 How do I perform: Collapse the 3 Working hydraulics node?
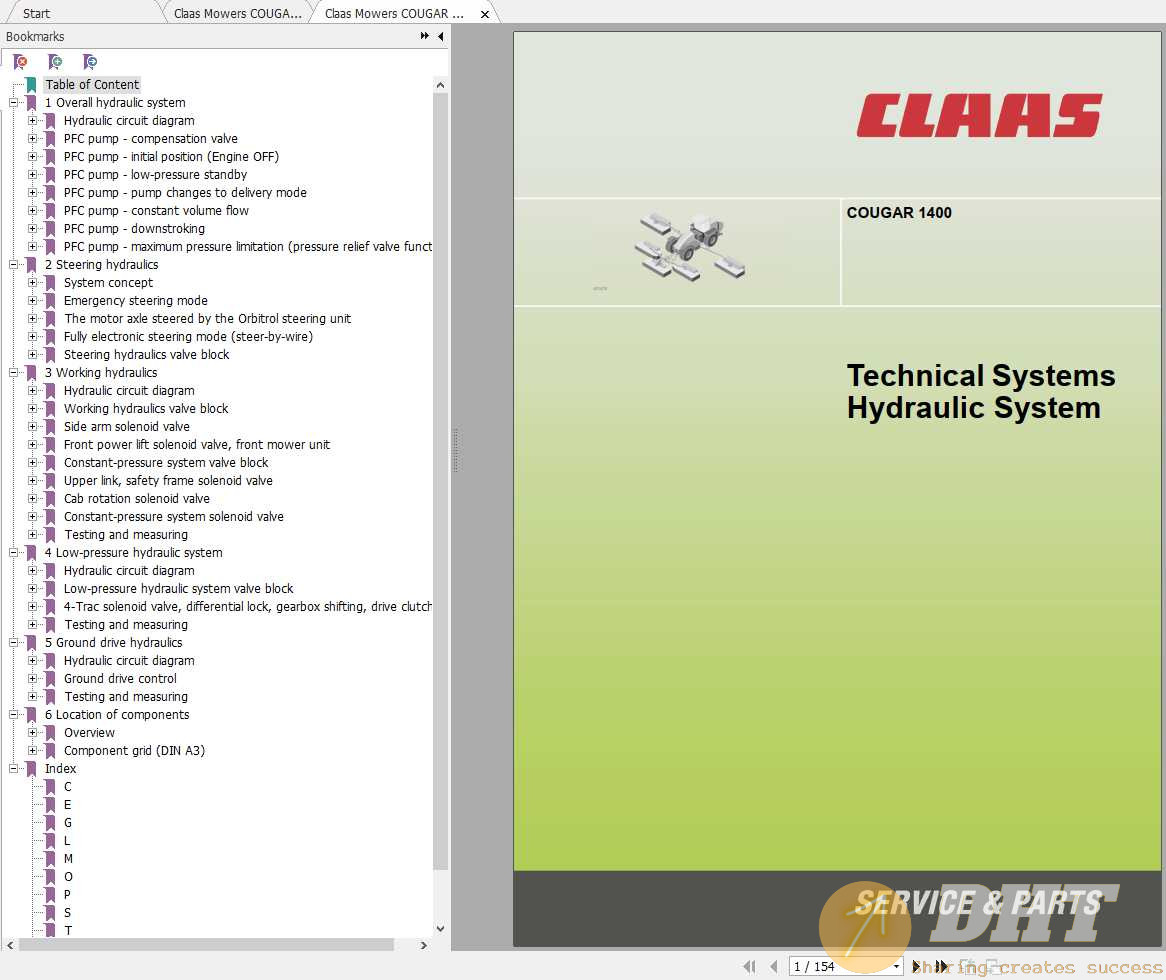[x=13, y=373]
